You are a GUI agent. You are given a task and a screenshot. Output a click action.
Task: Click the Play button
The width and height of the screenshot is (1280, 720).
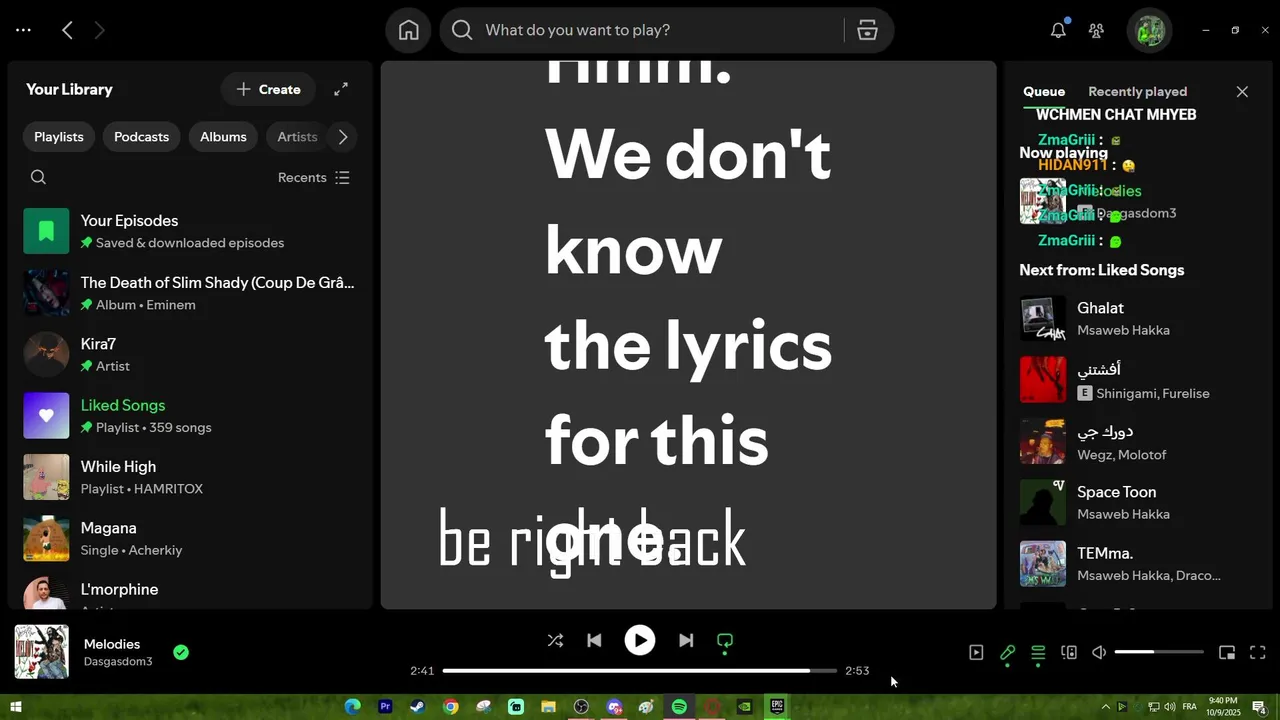(640, 640)
